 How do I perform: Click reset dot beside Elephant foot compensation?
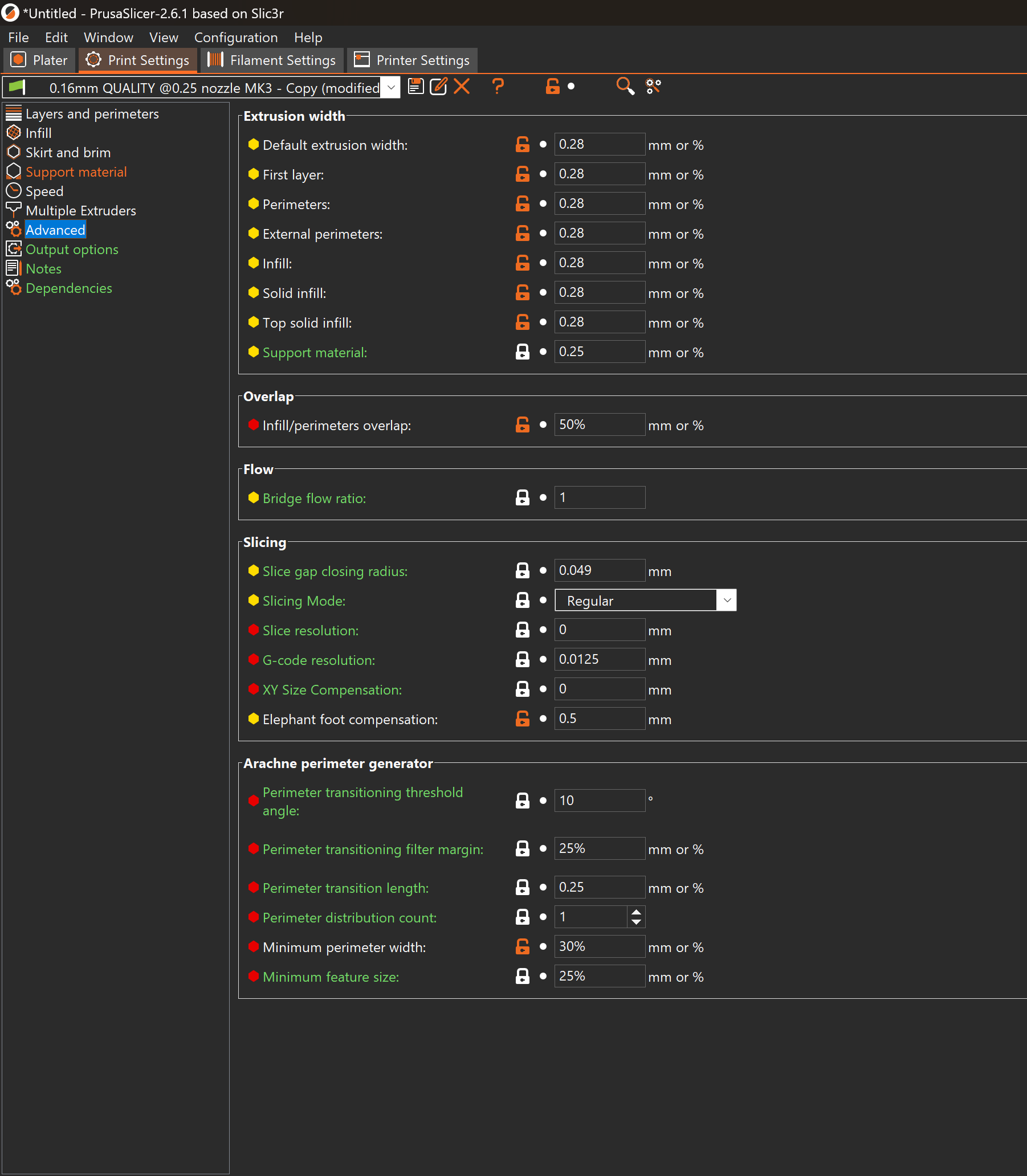click(543, 719)
